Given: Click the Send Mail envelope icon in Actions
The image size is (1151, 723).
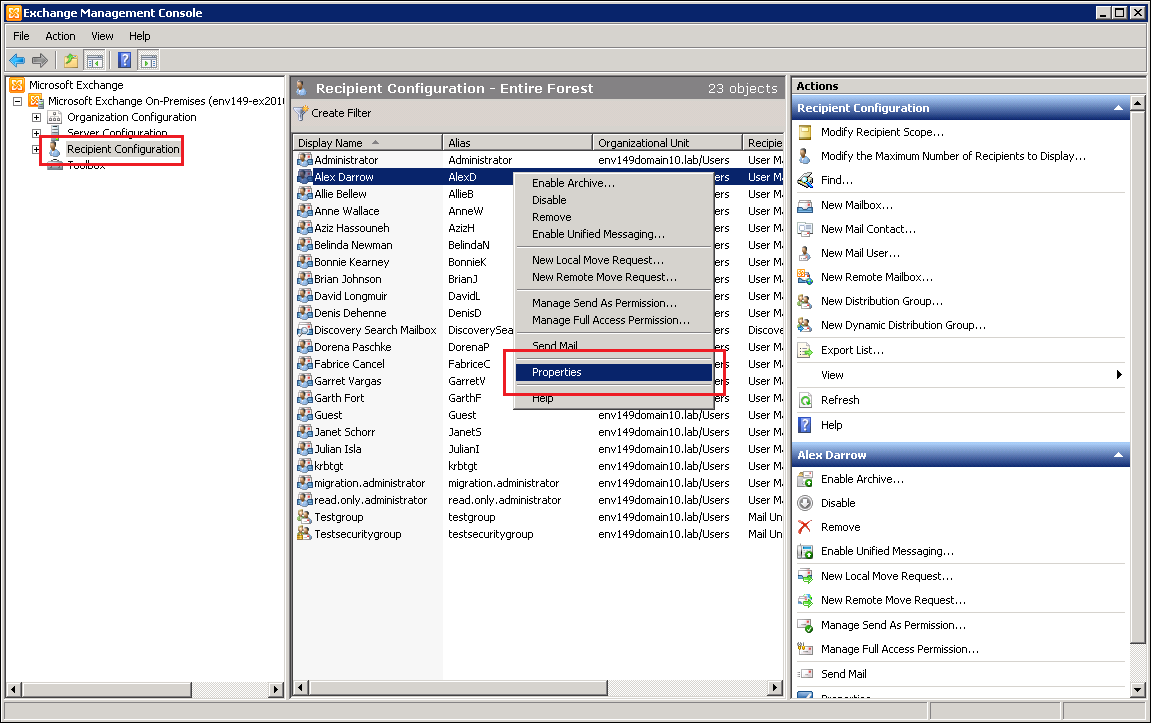Looking at the screenshot, I should tap(805, 674).
